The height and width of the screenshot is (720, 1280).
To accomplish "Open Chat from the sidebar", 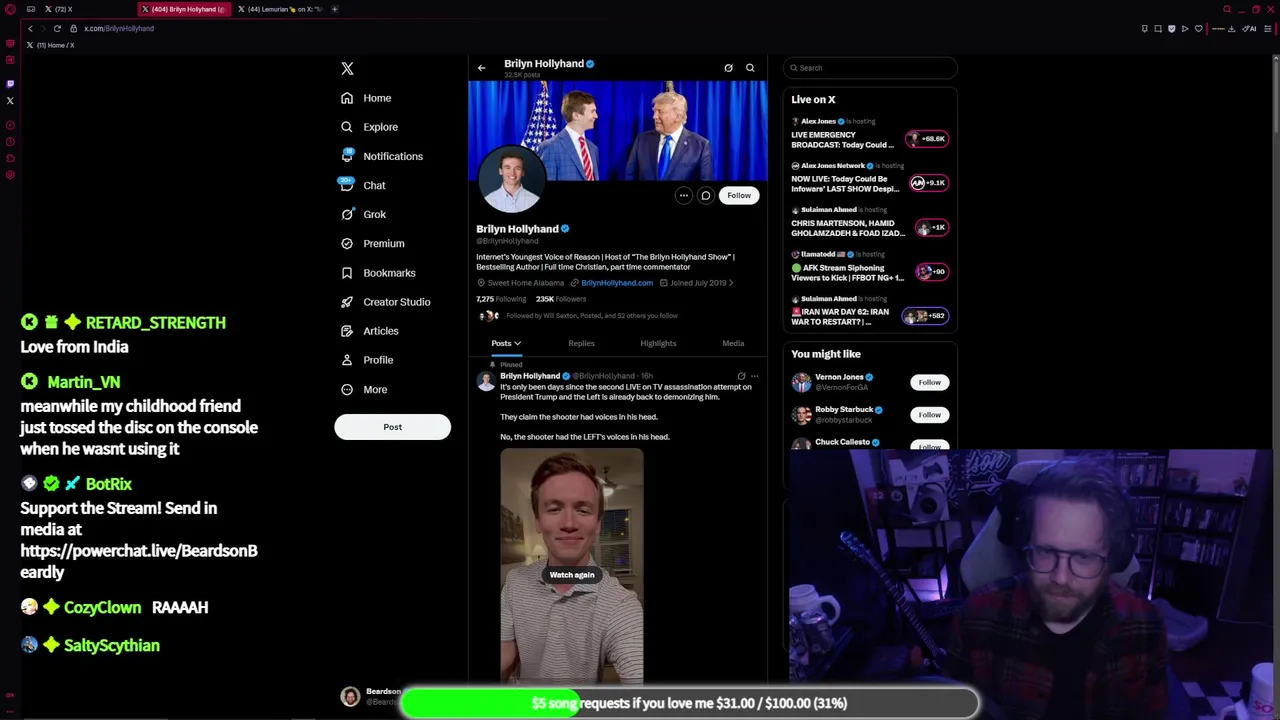I will [x=362, y=185].
